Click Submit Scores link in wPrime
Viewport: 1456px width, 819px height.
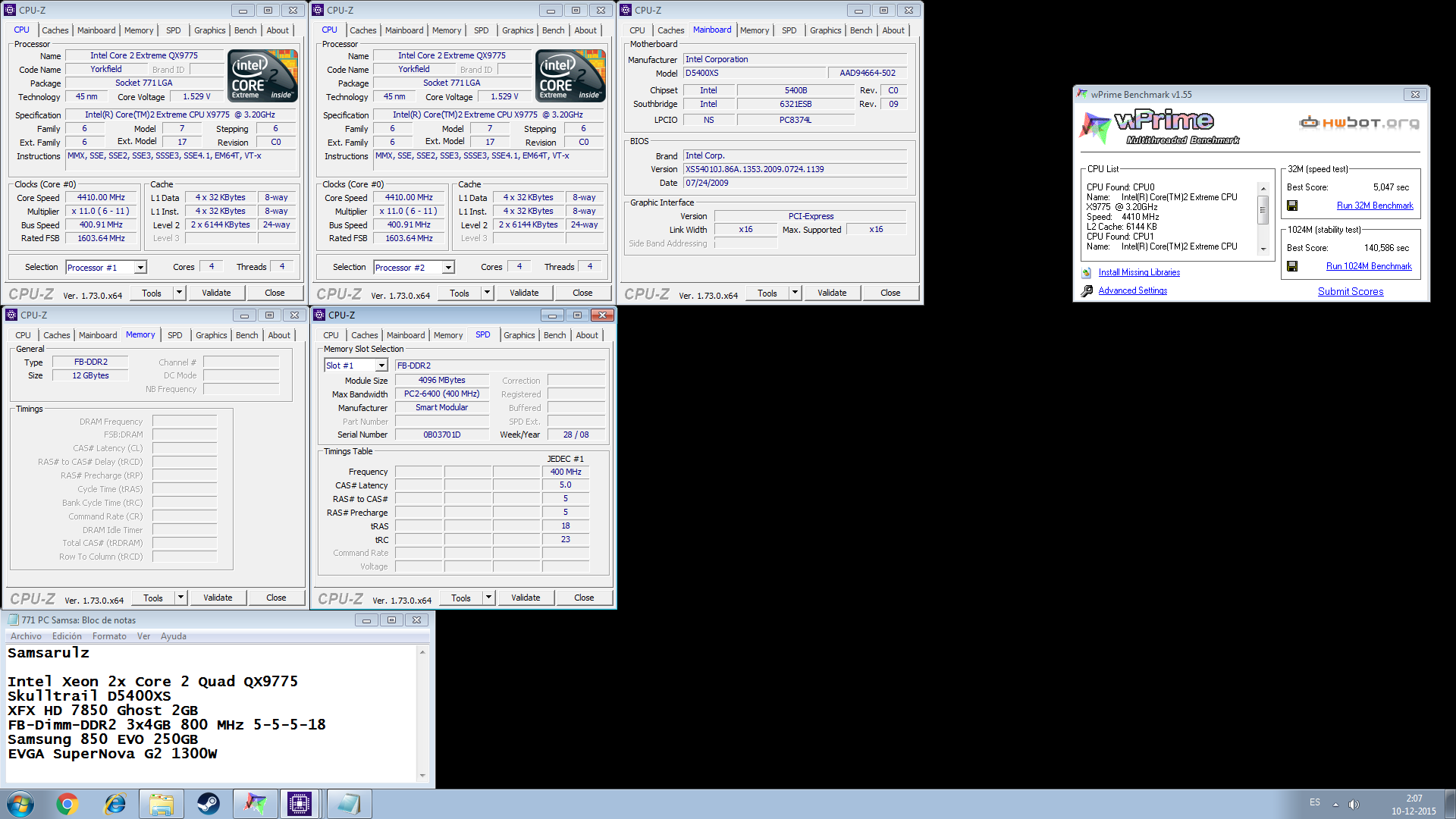click(x=1351, y=291)
